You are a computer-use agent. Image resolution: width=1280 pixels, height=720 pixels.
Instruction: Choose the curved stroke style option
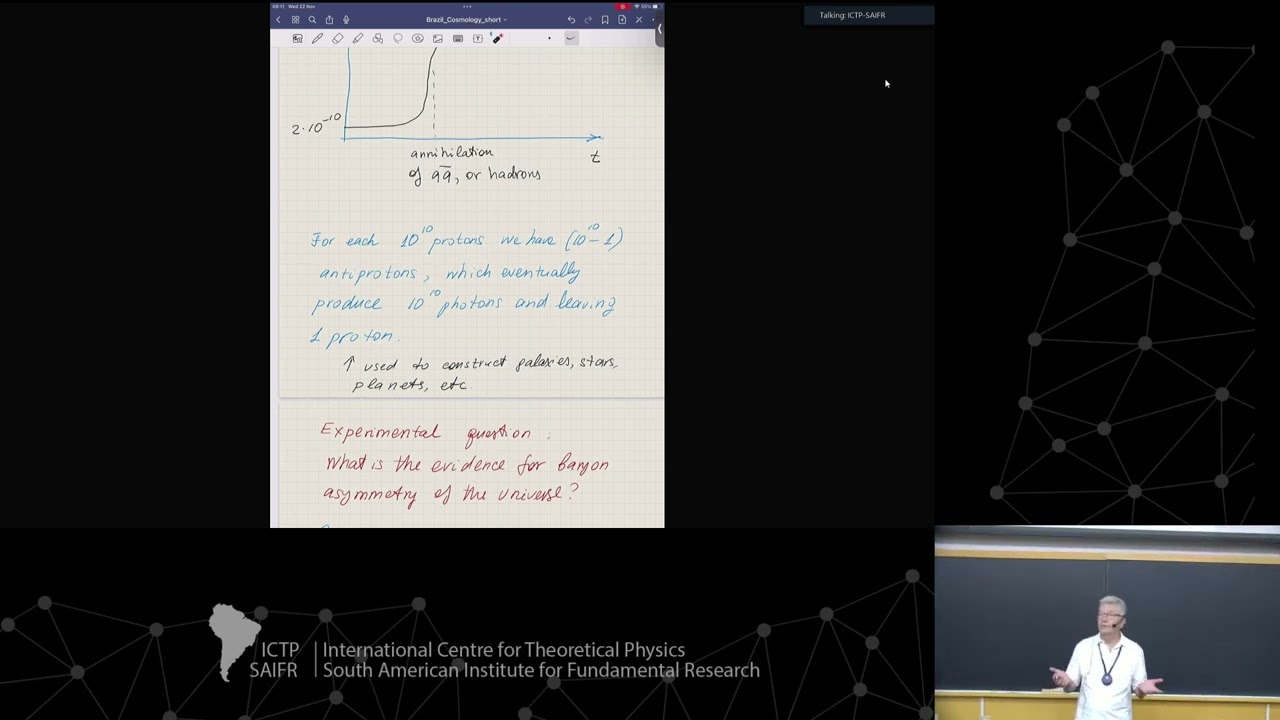pyautogui.click(x=571, y=38)
